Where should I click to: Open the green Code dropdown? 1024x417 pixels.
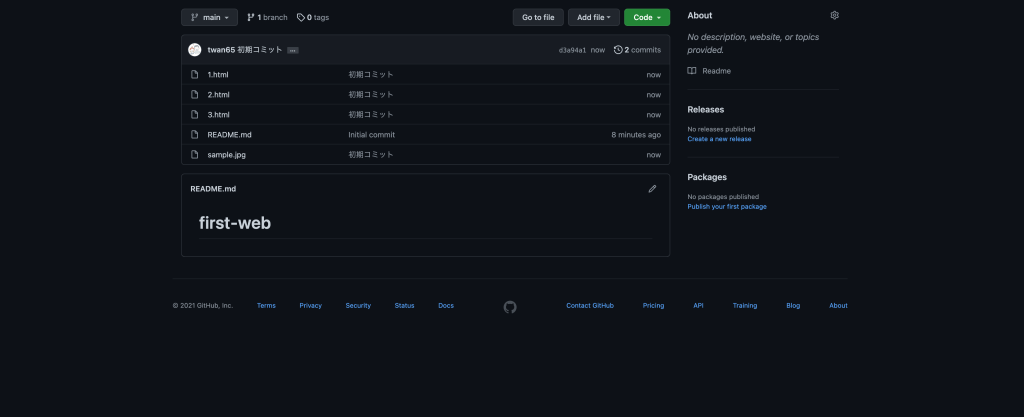(x=647, y=17)
